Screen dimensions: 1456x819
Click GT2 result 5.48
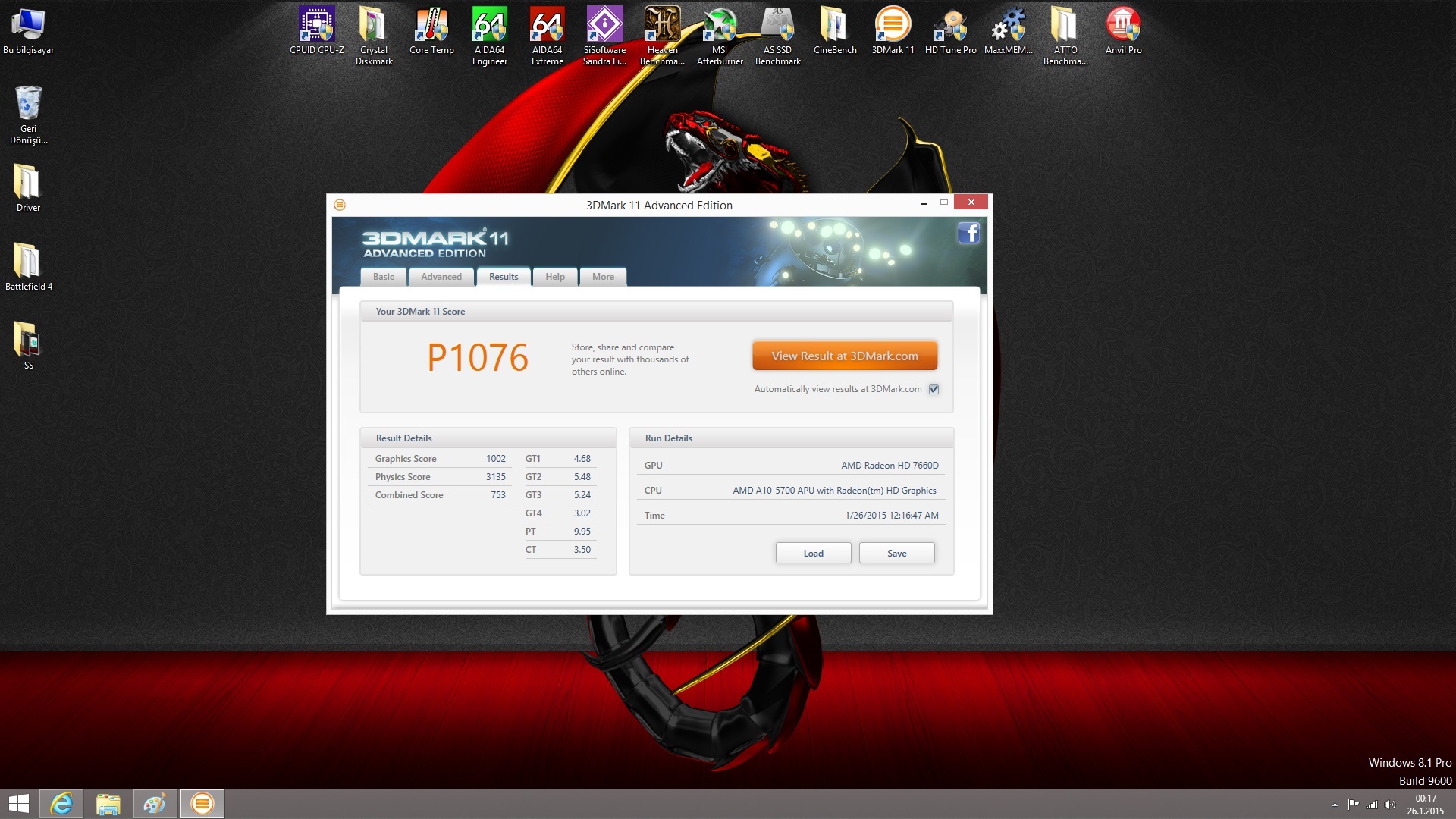(x=582, y=477)
